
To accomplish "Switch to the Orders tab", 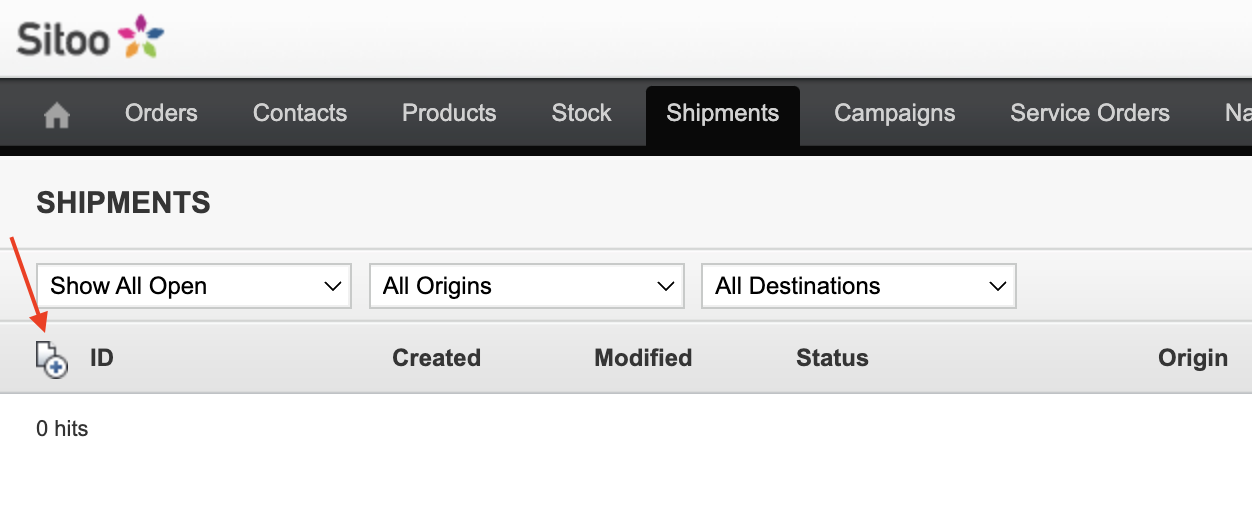I will point(161,113).
